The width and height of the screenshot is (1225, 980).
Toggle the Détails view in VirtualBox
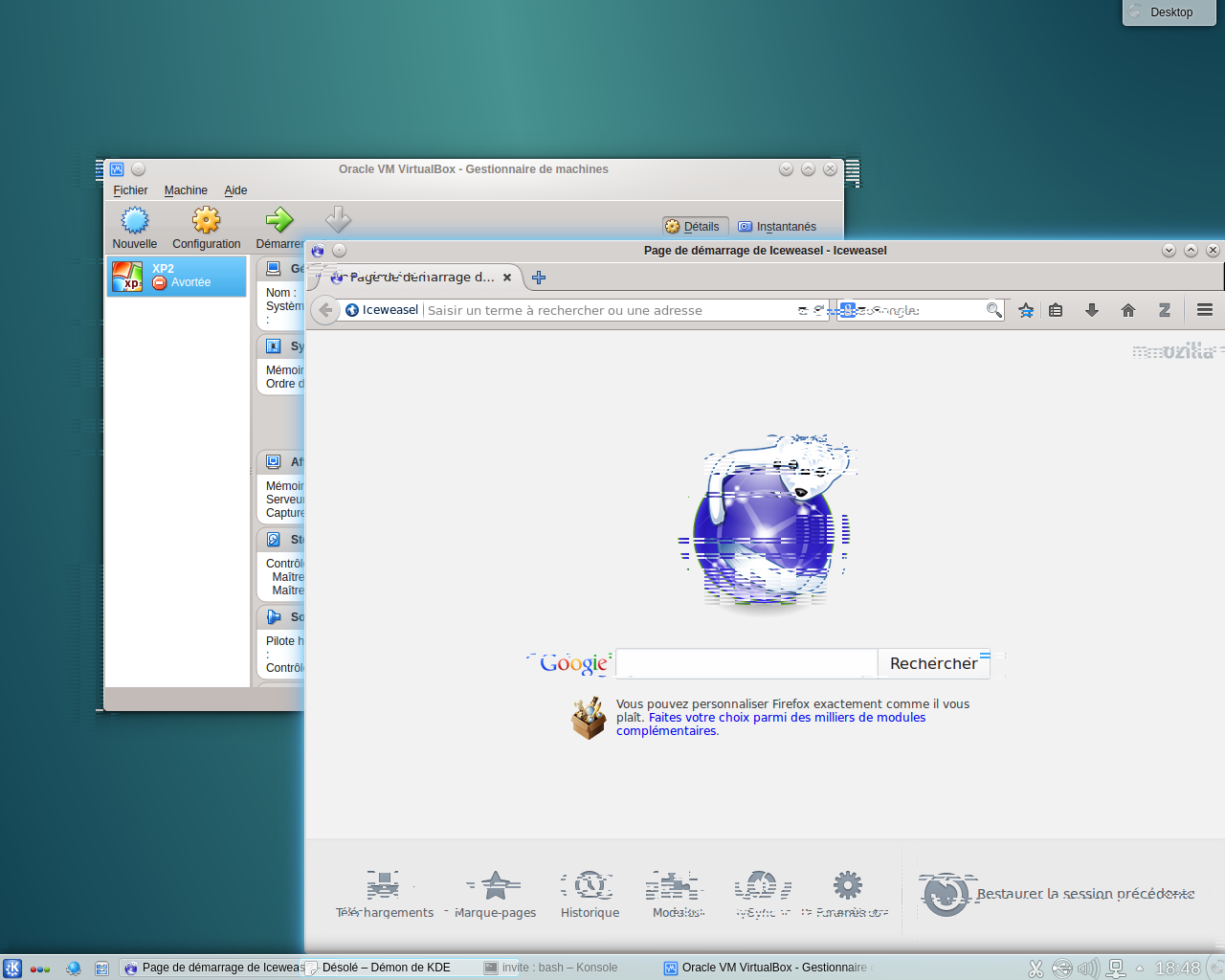[693, 227]
